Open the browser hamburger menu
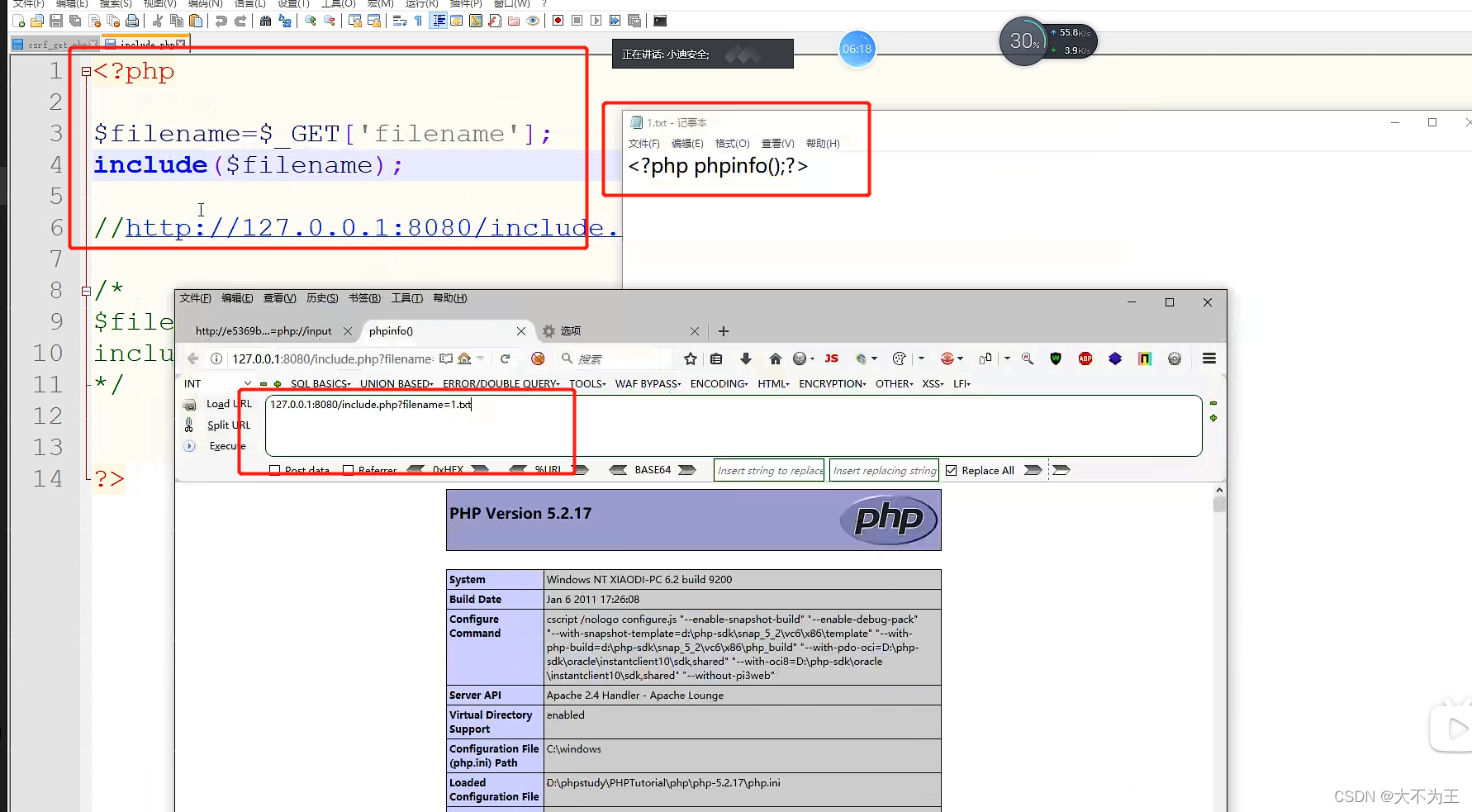The height and width of the screenshot is (812, 1472). coord(1209,359)
